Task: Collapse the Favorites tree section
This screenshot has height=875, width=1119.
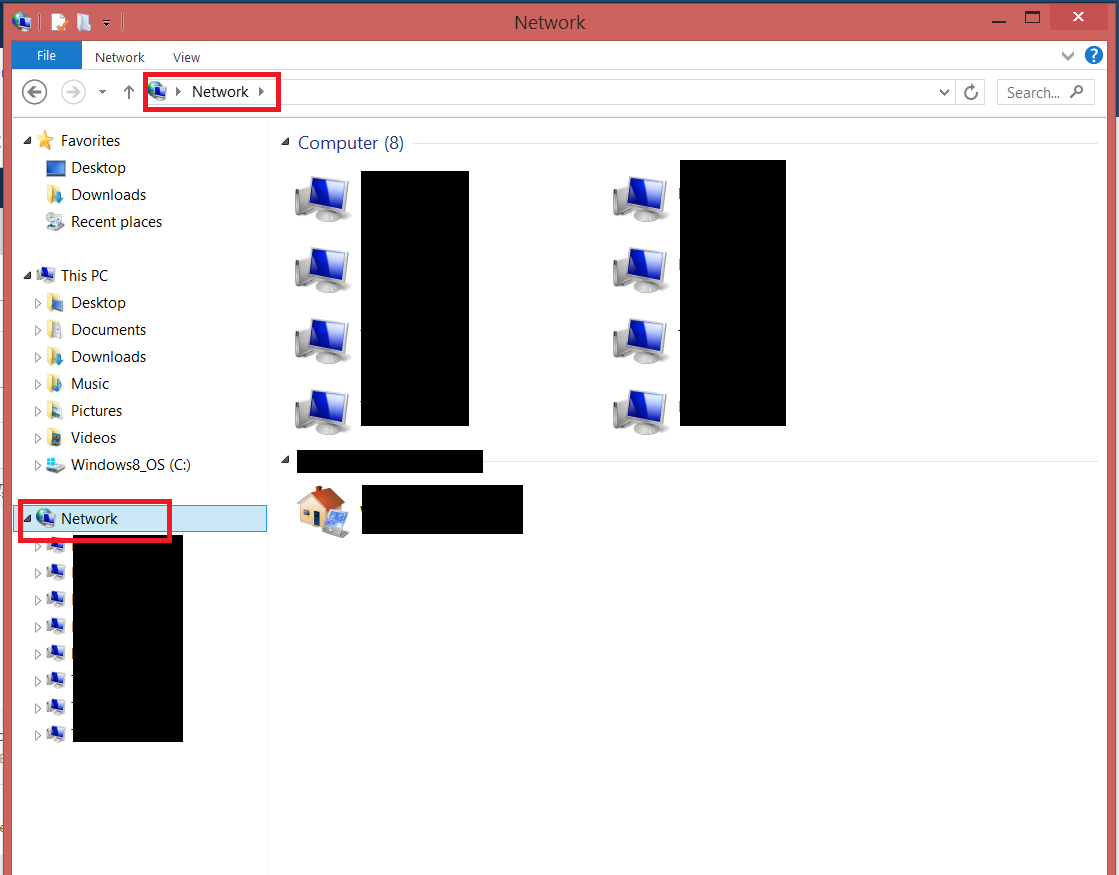Action: tap(28, 141)
